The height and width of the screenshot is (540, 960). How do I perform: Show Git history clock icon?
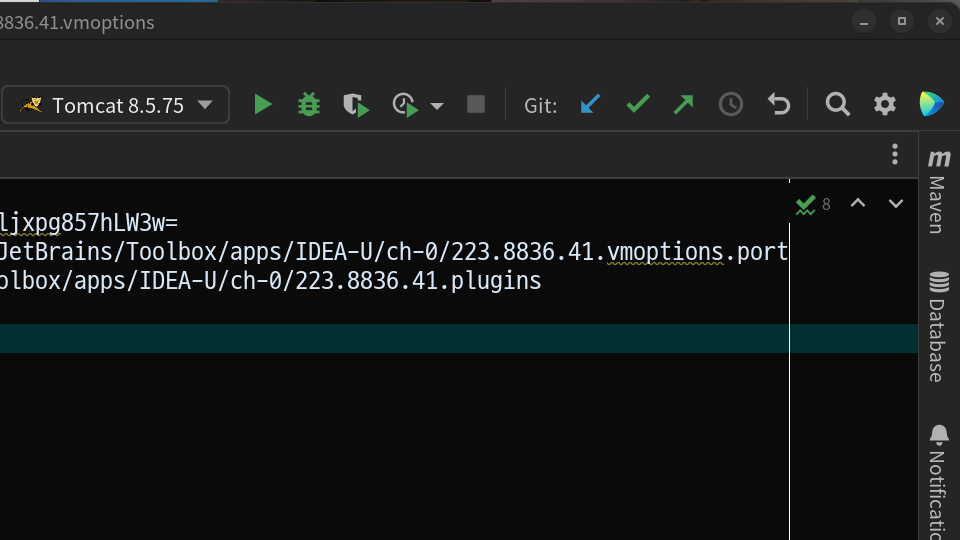(x=730, y=105)
